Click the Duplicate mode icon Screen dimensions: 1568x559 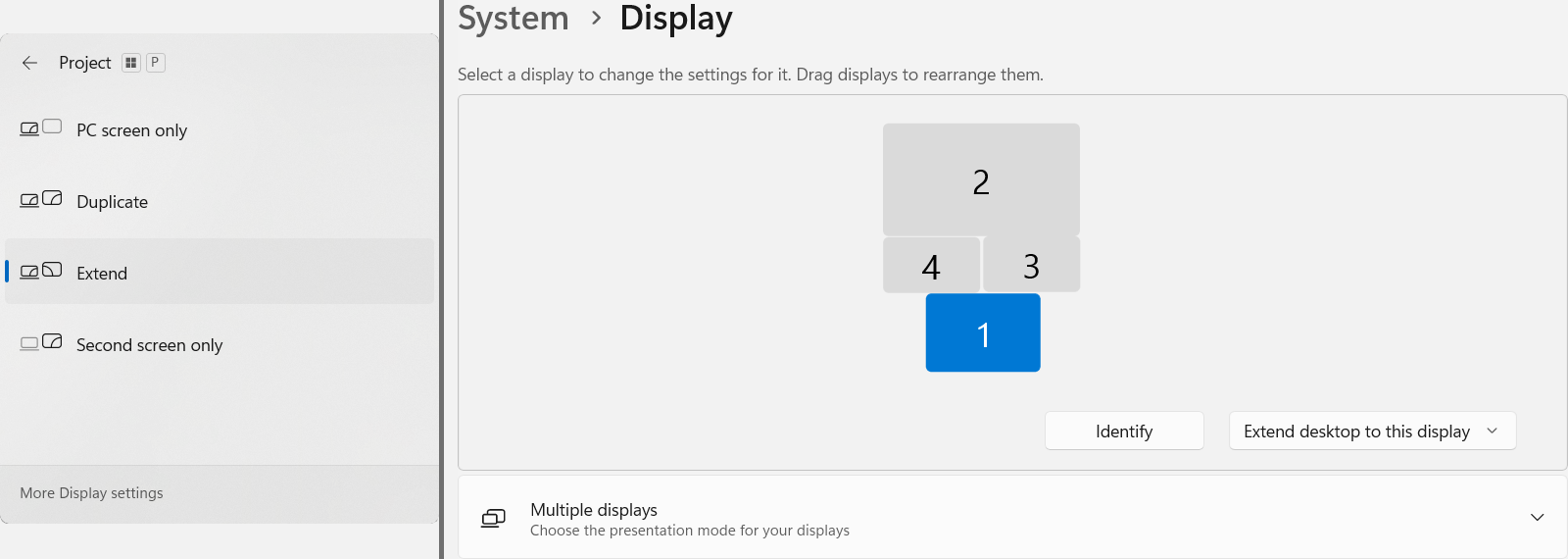click(x=41, y=199)
